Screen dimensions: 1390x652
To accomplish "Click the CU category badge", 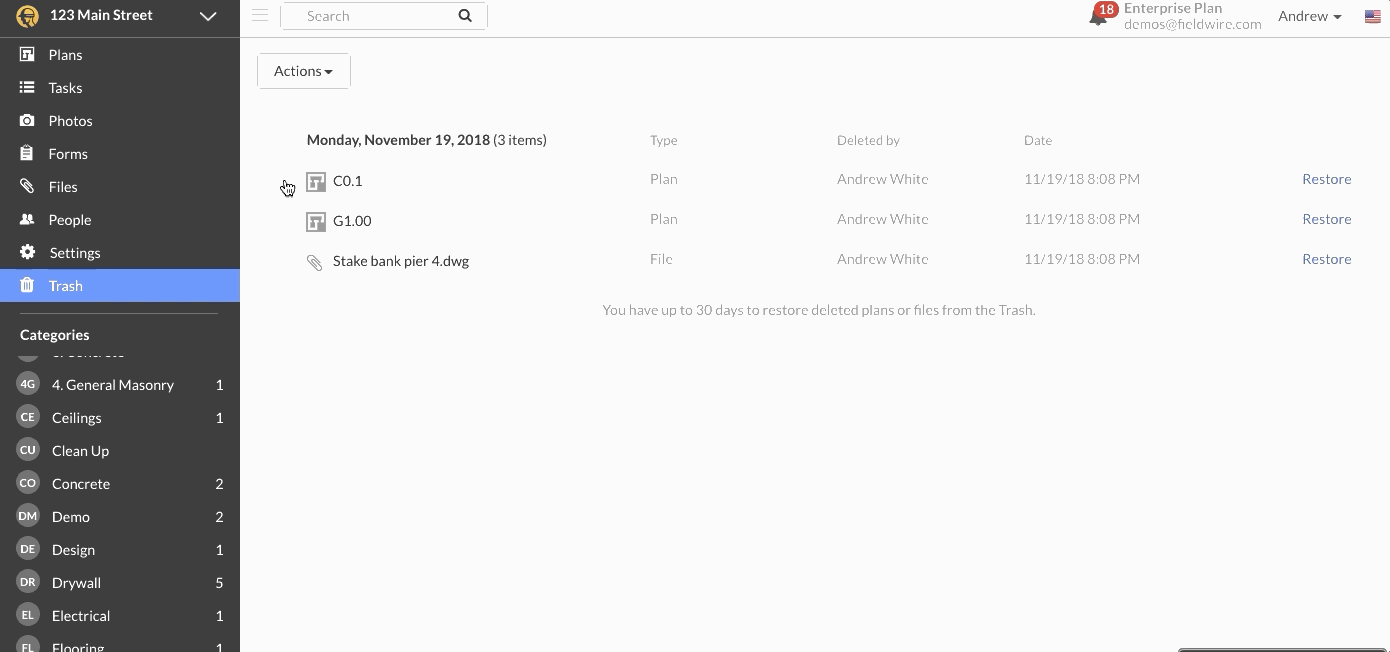I will point(28,450).
